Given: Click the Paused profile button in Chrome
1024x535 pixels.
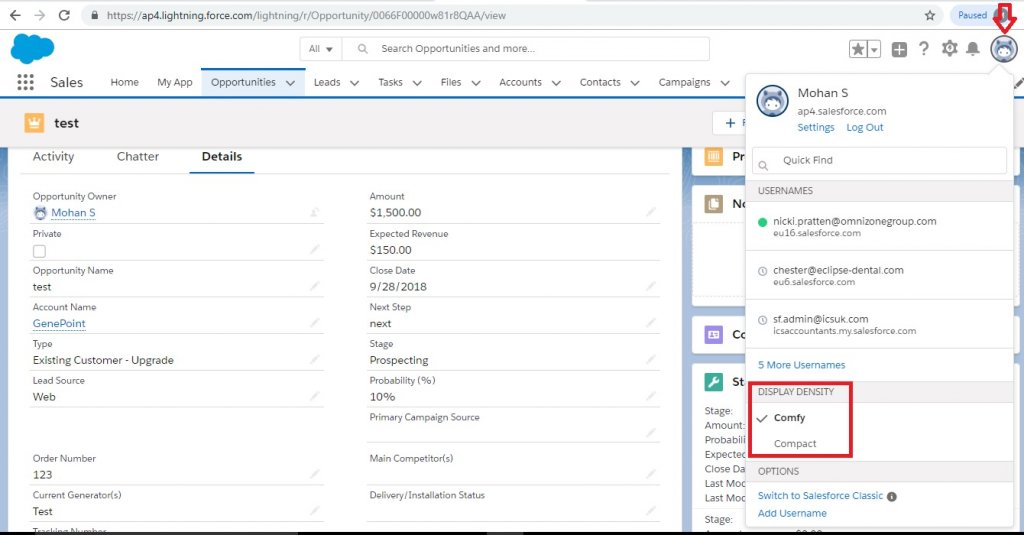Looking at the screenshot, I should click(x=982, y=15).
